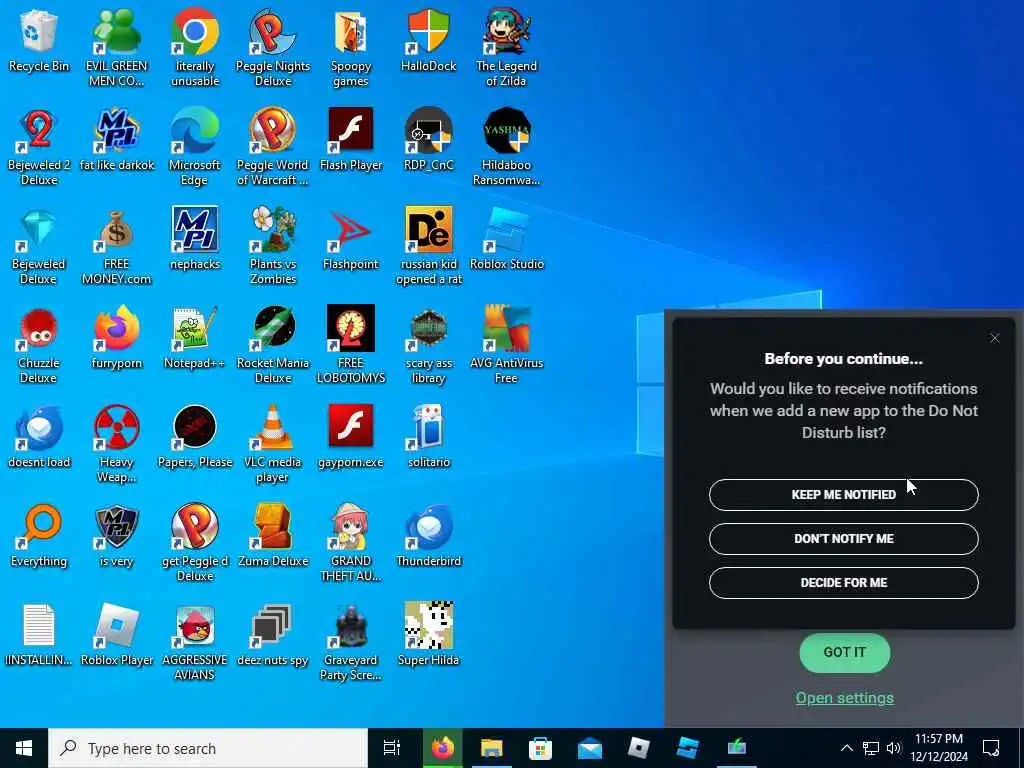The width and height of the screenshot is (1024, 768).
Task: Click the Rocket Mania Deluxe icon
Action: (273, 328)
